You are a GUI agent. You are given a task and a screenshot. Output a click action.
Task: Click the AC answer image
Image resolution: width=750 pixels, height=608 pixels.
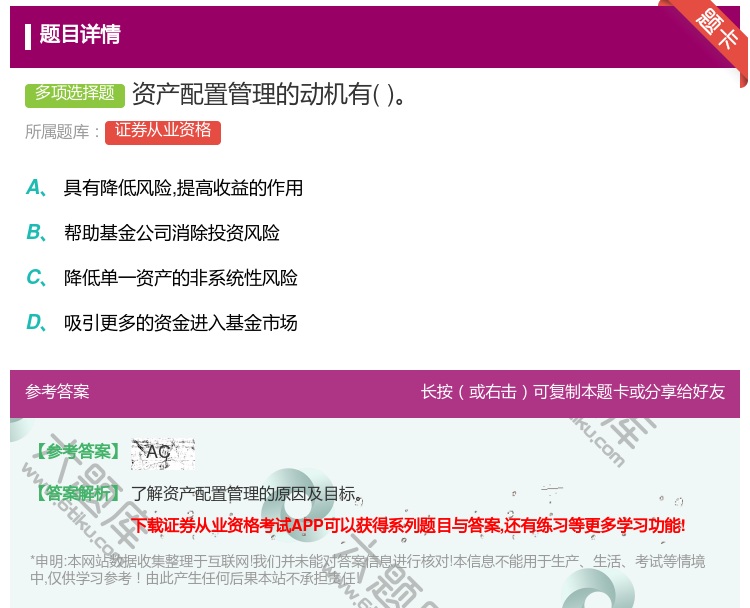click(x=162, y=453)
